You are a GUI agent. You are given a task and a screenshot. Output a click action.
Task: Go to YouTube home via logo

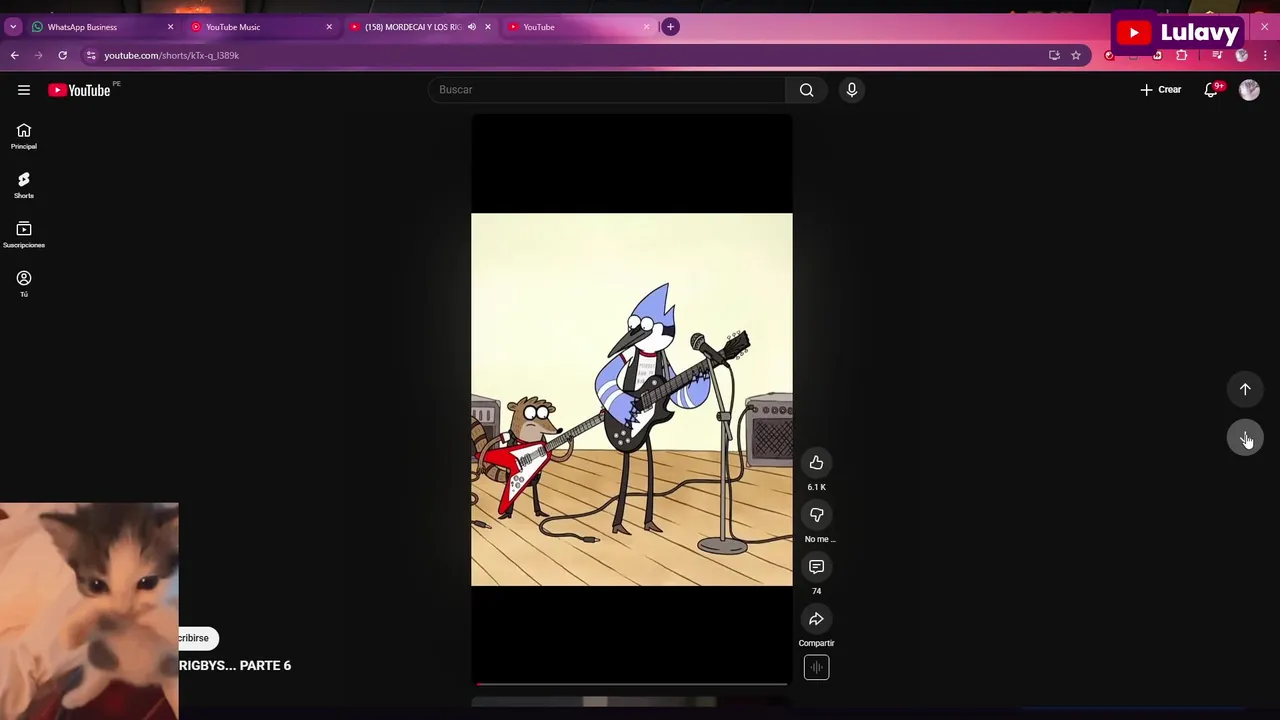click(79, 90)
